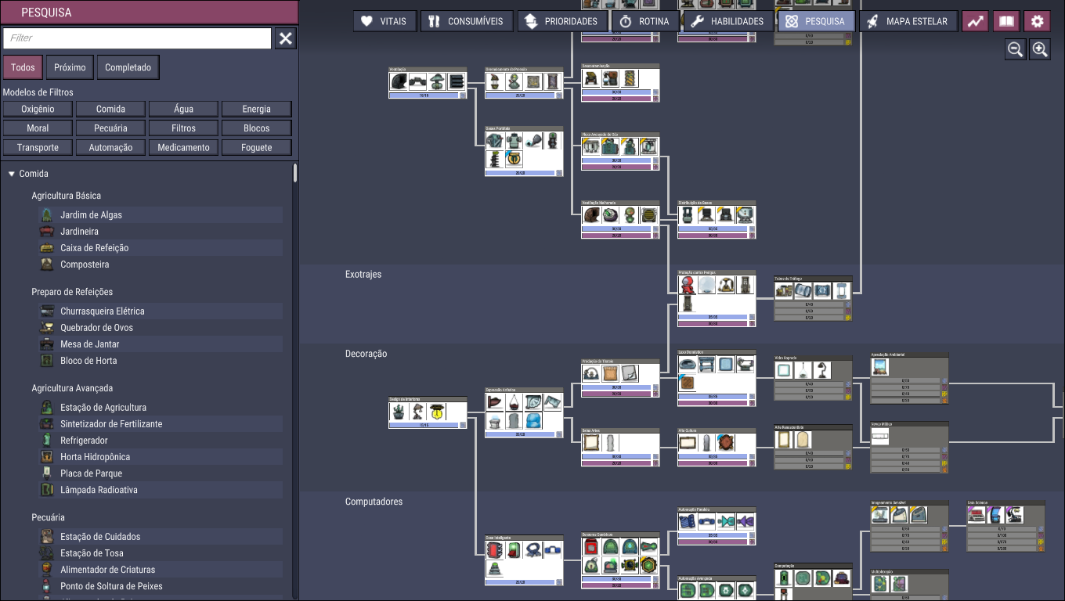Select the Pesquisa tab in top bar
This screenshot has height=601, width=1065.
coord(816,21)
